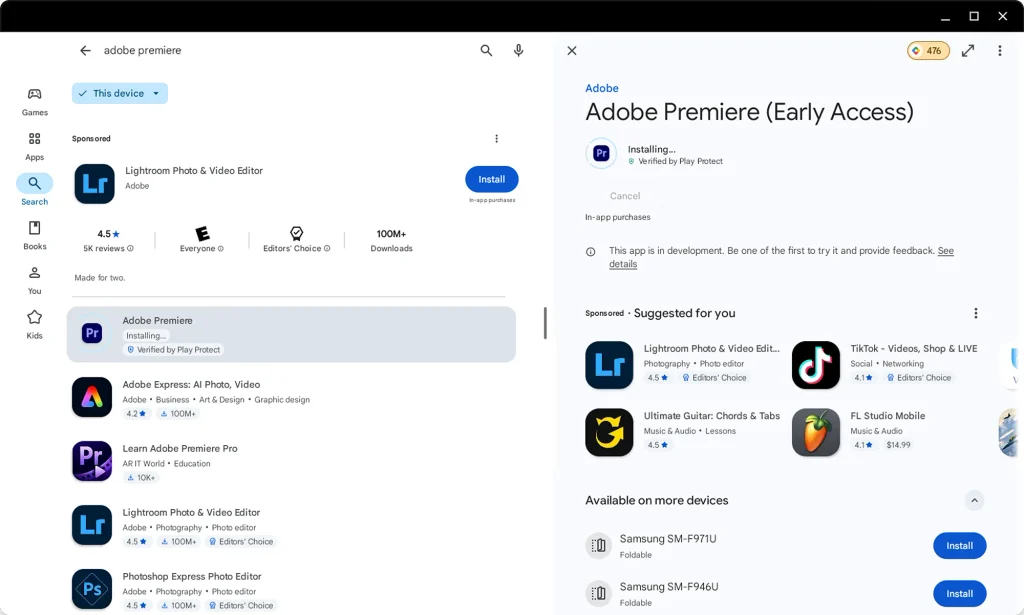The height and width of the screenshot is (615, 1024).
Task: Switch to the Apps tab
Action: (35, 146)
